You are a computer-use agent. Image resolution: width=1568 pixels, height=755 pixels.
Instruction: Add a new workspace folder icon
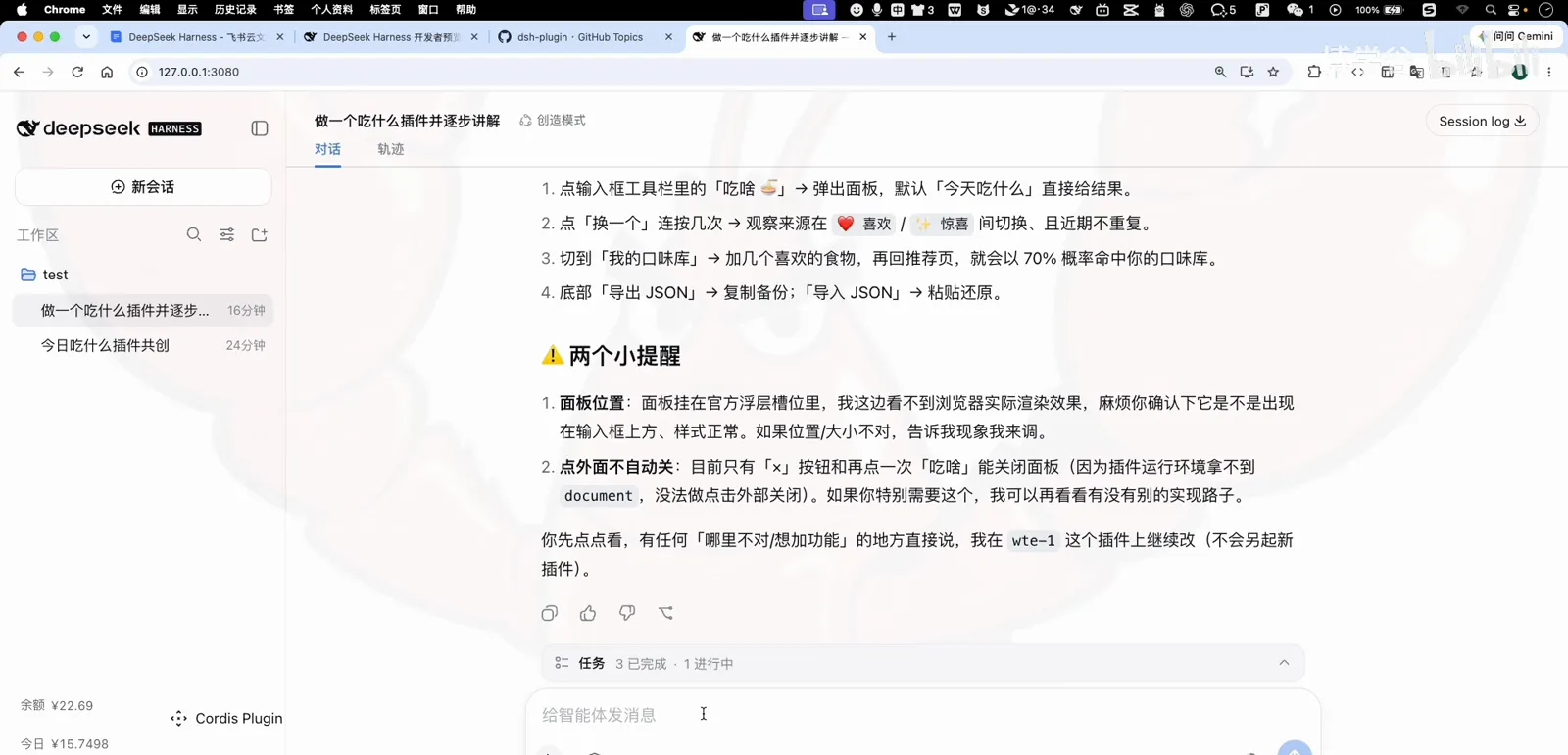(260, 234)
